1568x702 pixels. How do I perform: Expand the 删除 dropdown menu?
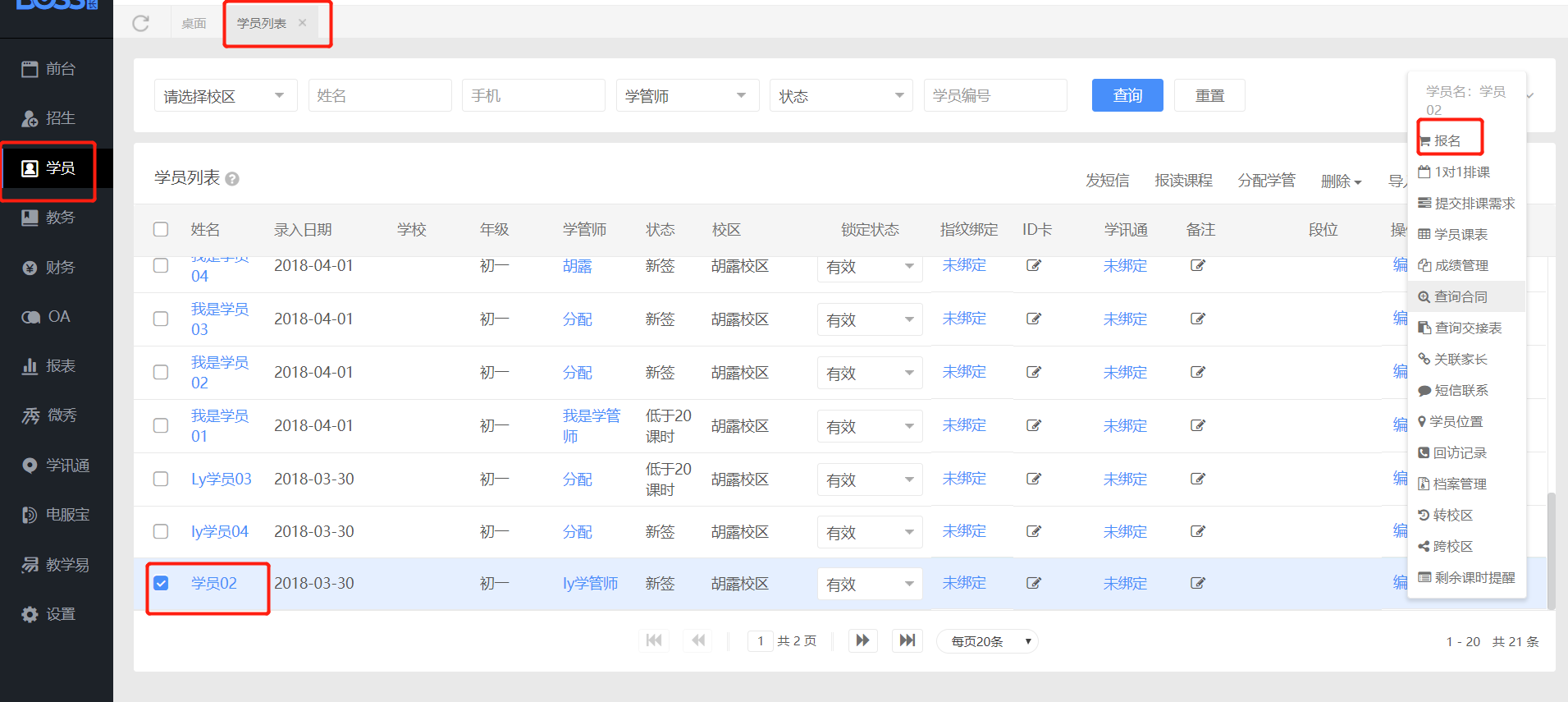tap(1341, 181)
